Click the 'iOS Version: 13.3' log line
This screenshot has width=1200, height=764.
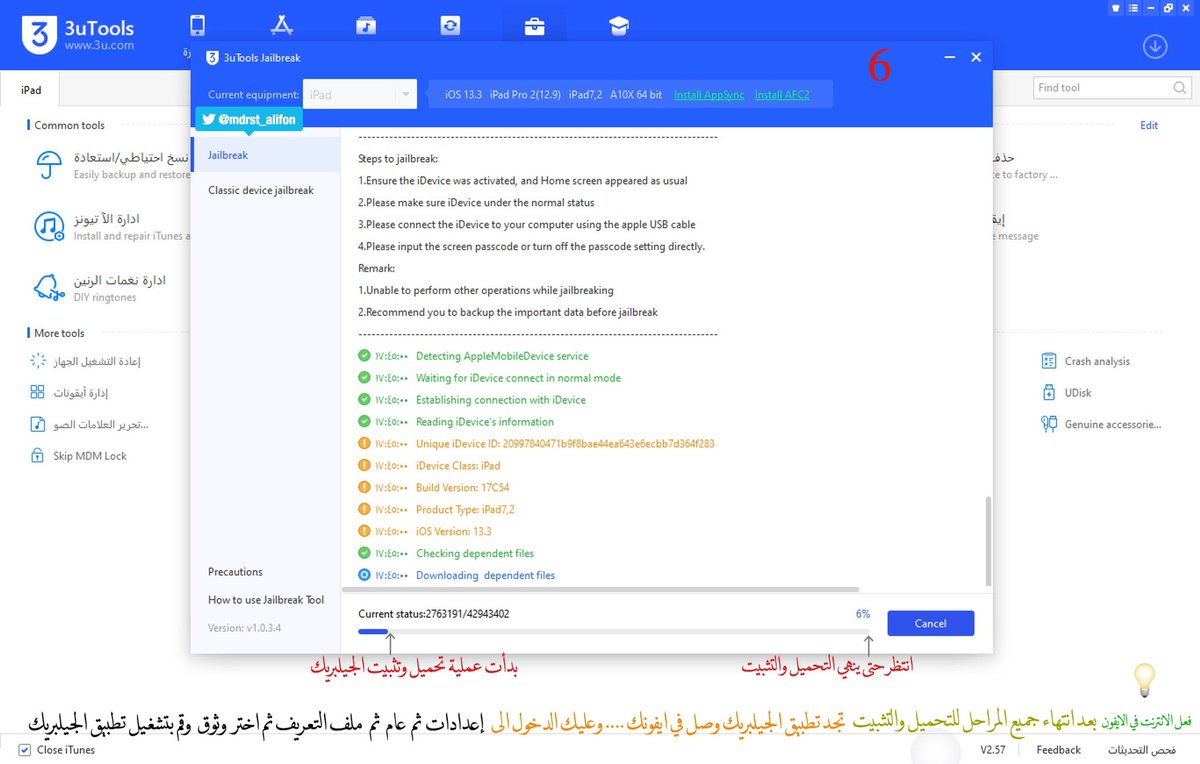coord(454,531)
